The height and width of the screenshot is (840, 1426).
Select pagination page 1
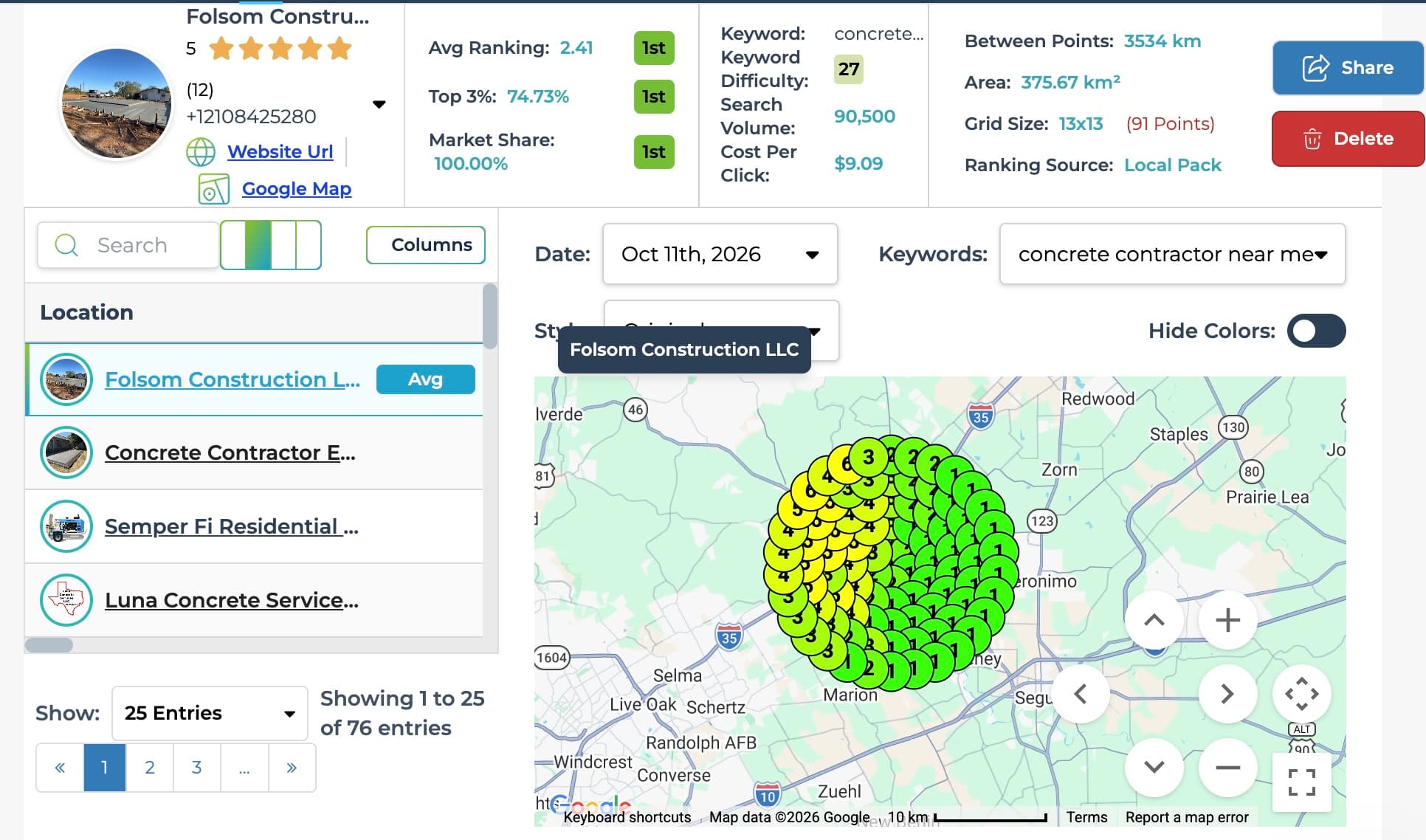(x=105, y=768)
